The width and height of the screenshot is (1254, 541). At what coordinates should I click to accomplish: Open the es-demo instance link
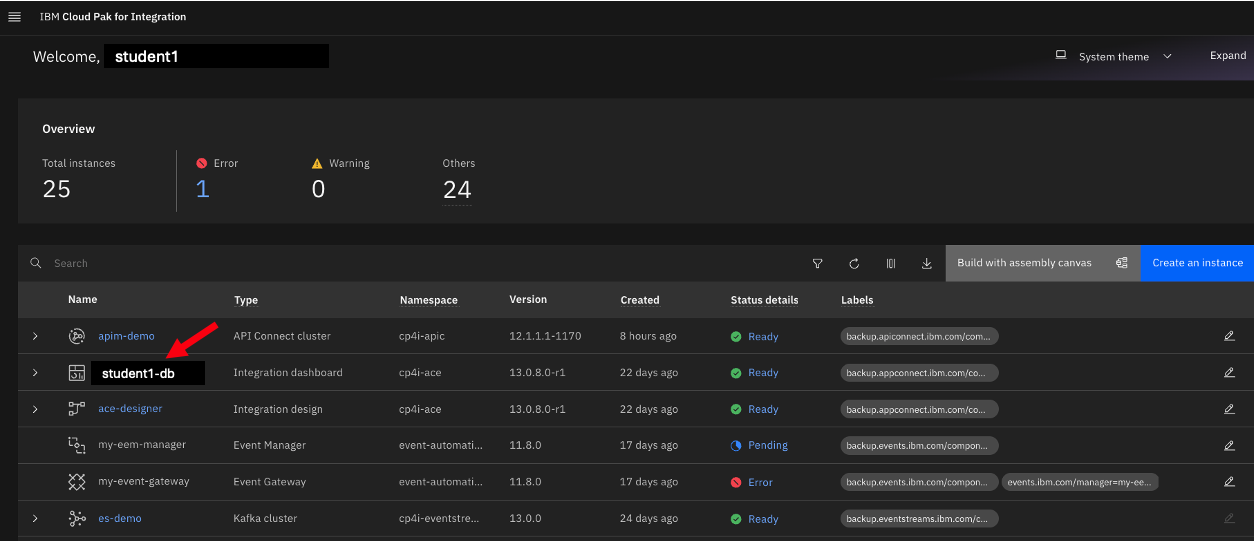(x=120, y=518)
